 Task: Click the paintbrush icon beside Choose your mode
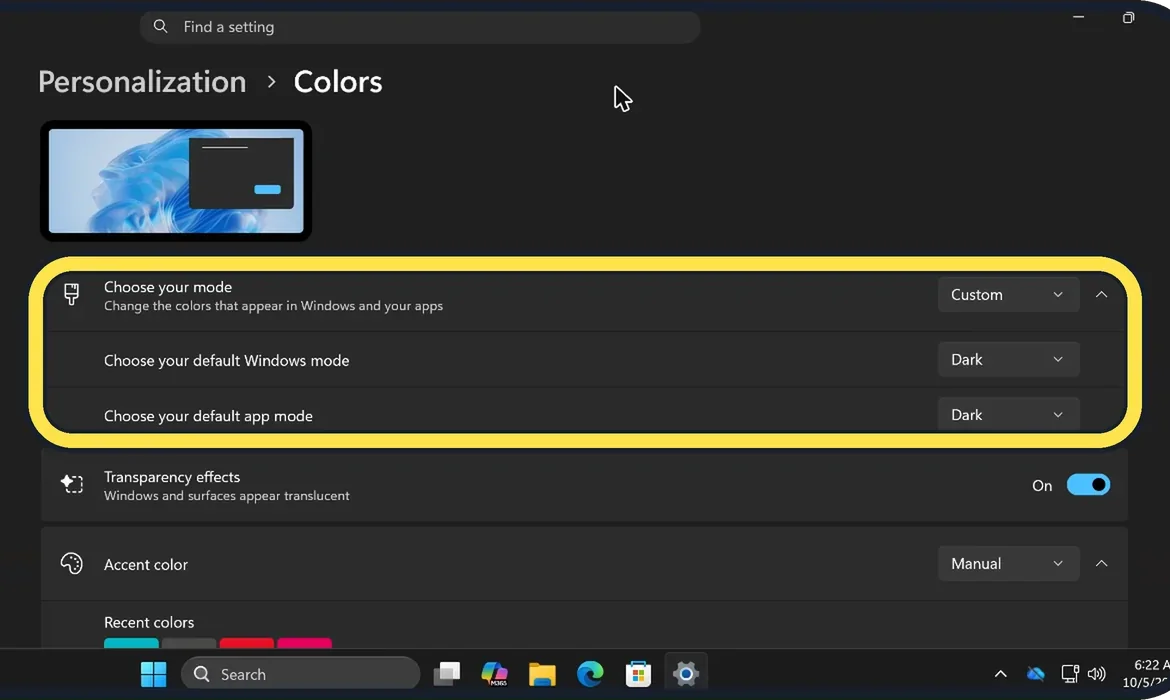pyautogui.click(x=72, y=295)
